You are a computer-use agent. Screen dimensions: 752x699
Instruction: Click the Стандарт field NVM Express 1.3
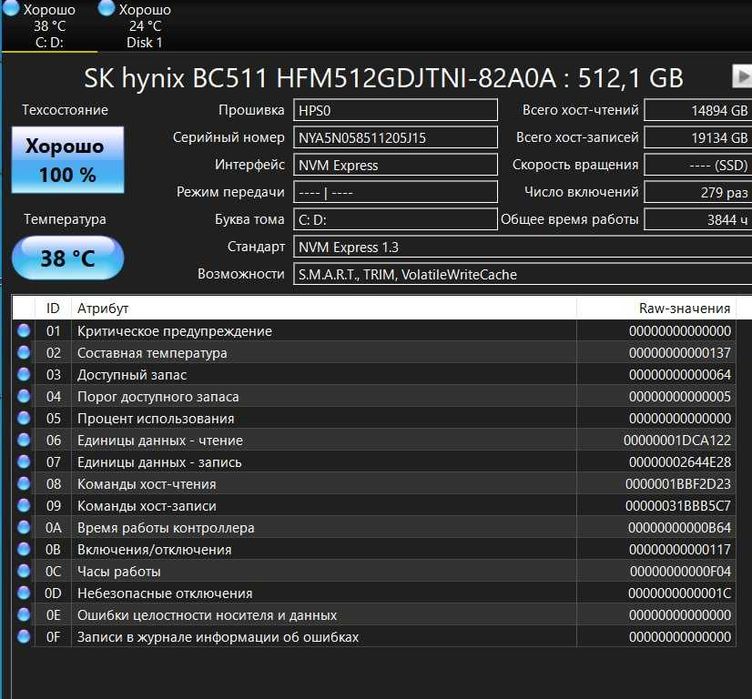tap(523, 247)
